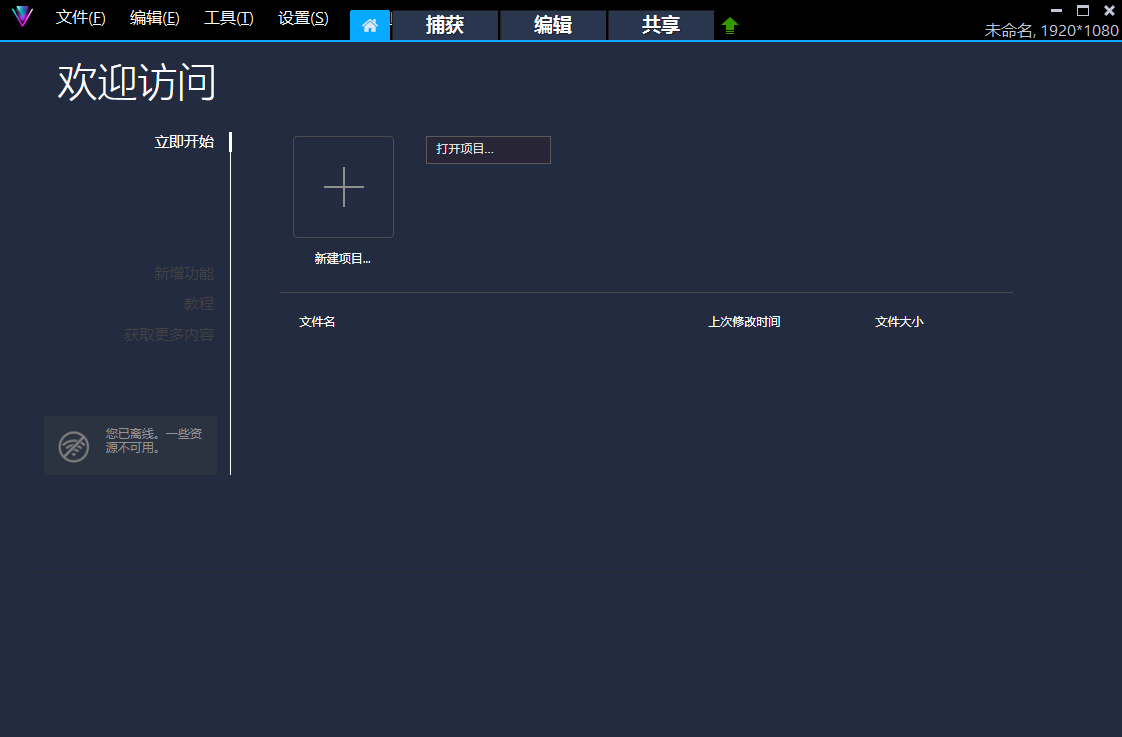The height and width of the screenshot is (737, 1122).
Task: Click the VideoStudio logo icon
Action: [x=22, y=17]
